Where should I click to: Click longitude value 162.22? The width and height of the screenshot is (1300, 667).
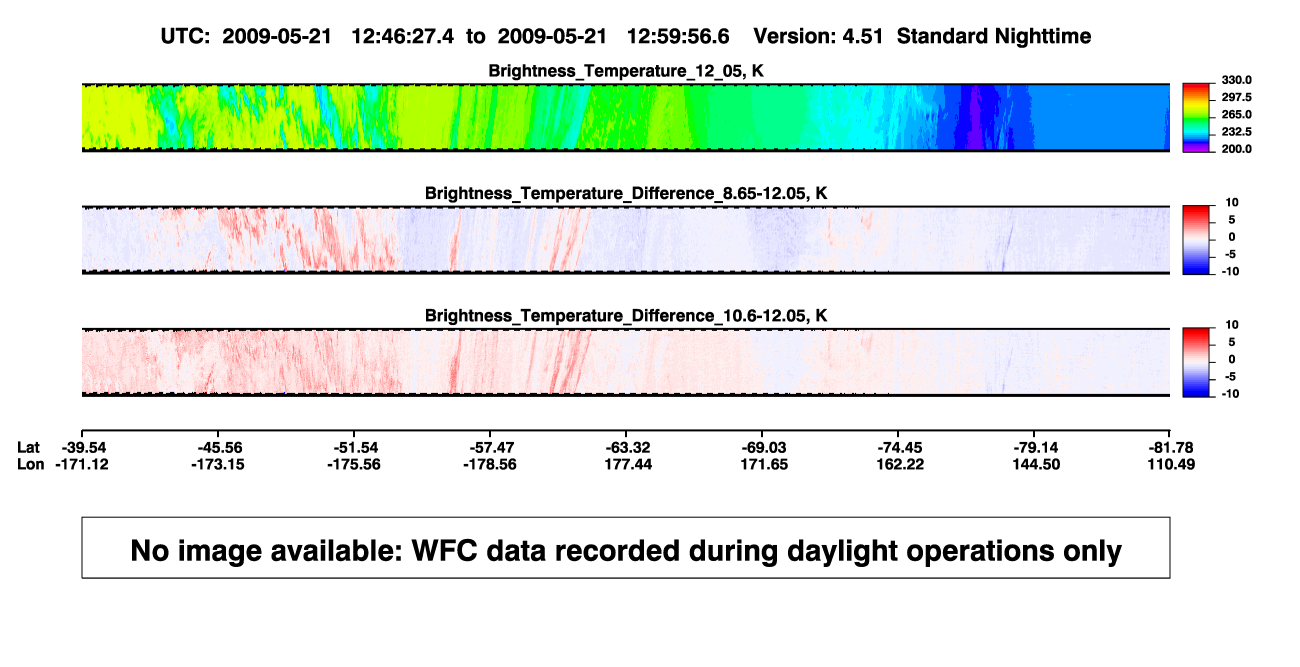coord(899,464)
